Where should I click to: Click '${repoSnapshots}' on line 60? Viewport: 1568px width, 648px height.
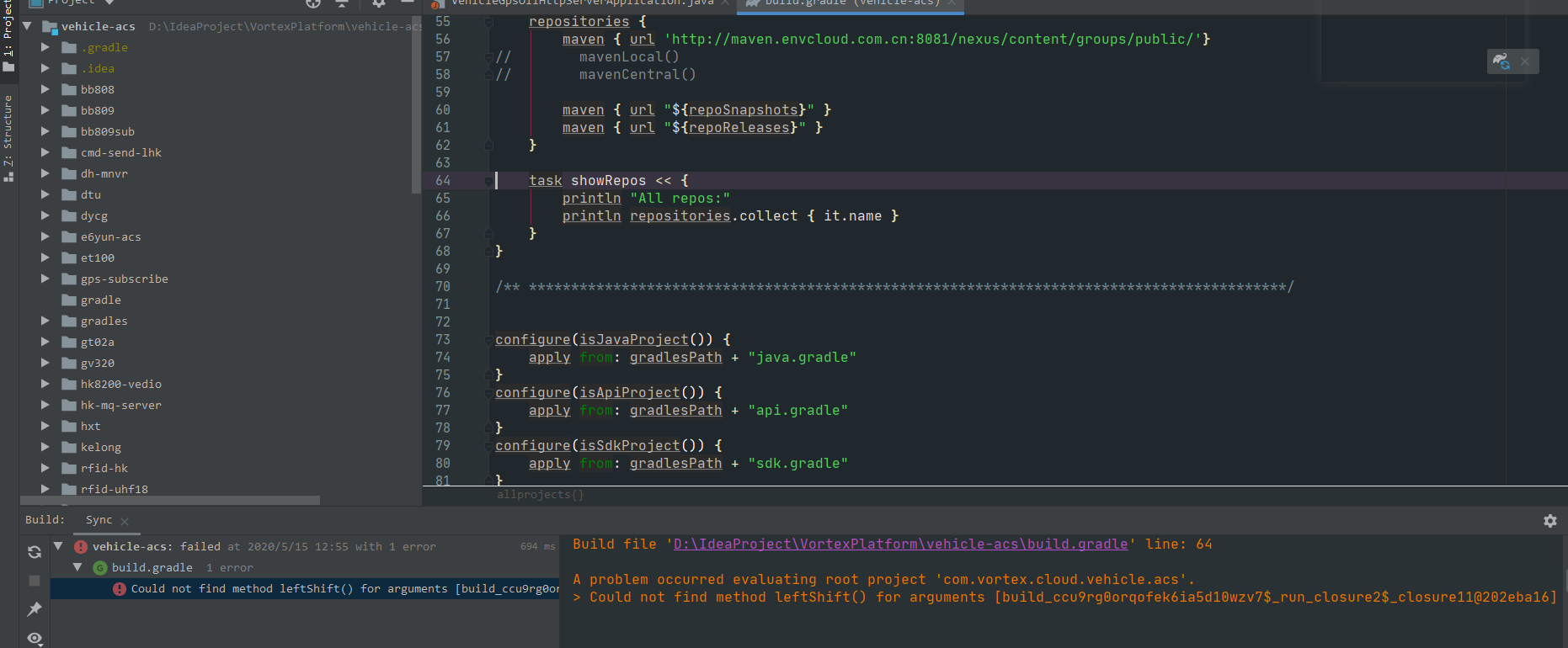(739, 110)
